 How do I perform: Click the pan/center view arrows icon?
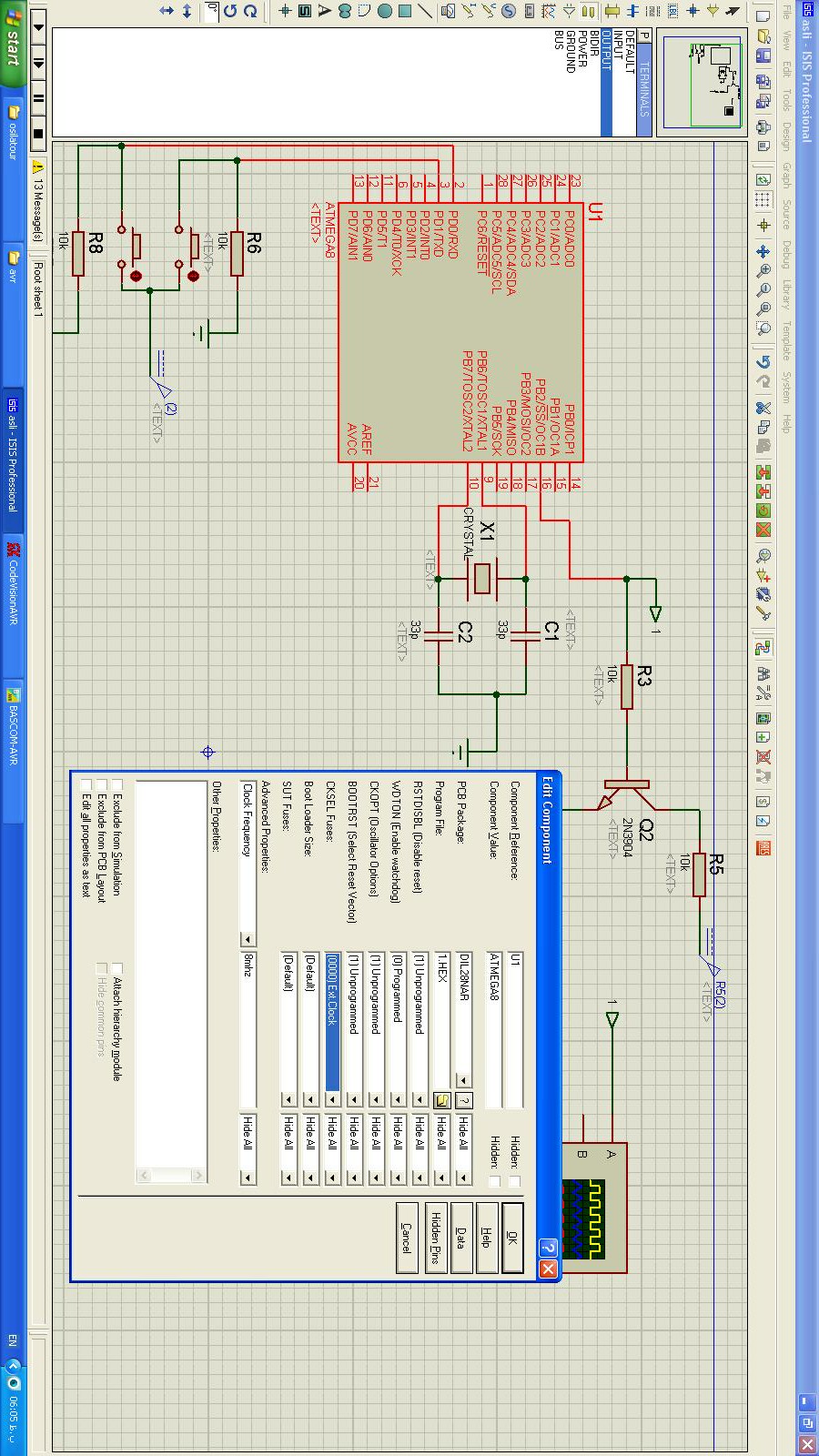click(x=763, y=251)
